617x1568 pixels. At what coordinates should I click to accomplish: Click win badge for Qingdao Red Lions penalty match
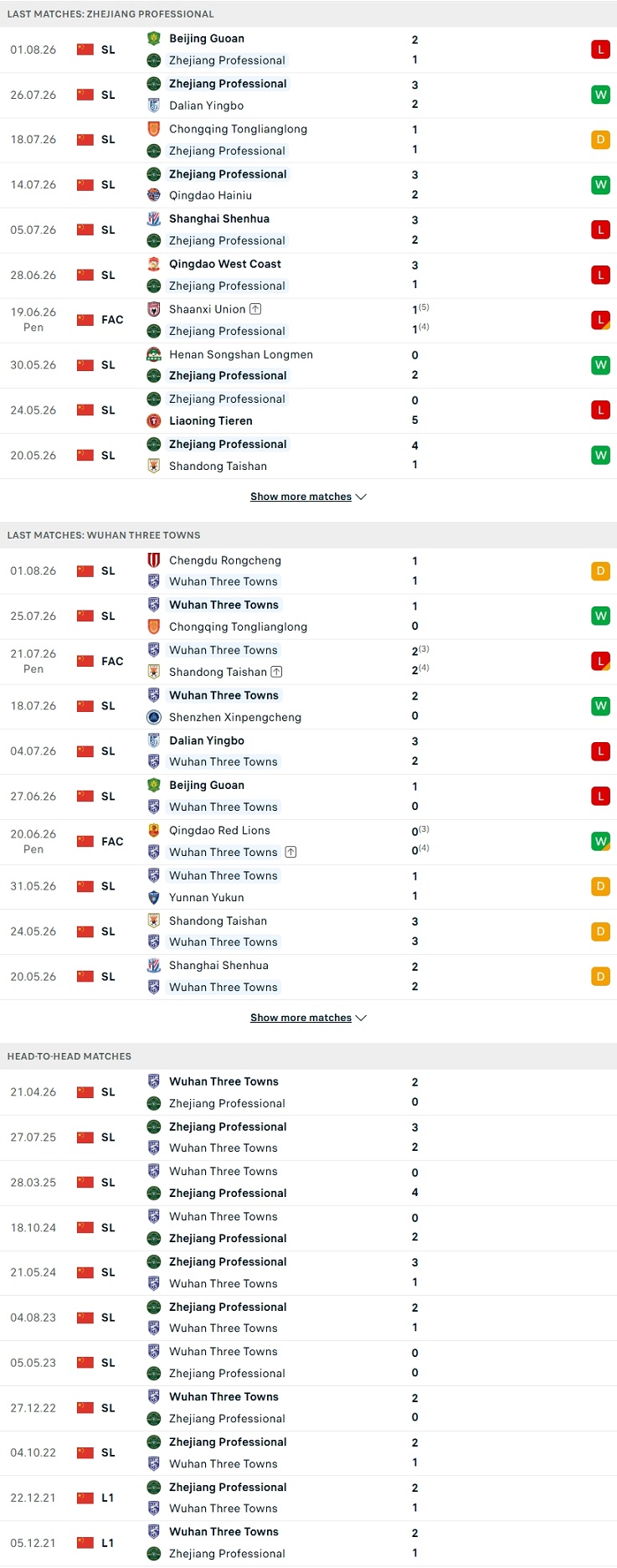pos(600,842)
